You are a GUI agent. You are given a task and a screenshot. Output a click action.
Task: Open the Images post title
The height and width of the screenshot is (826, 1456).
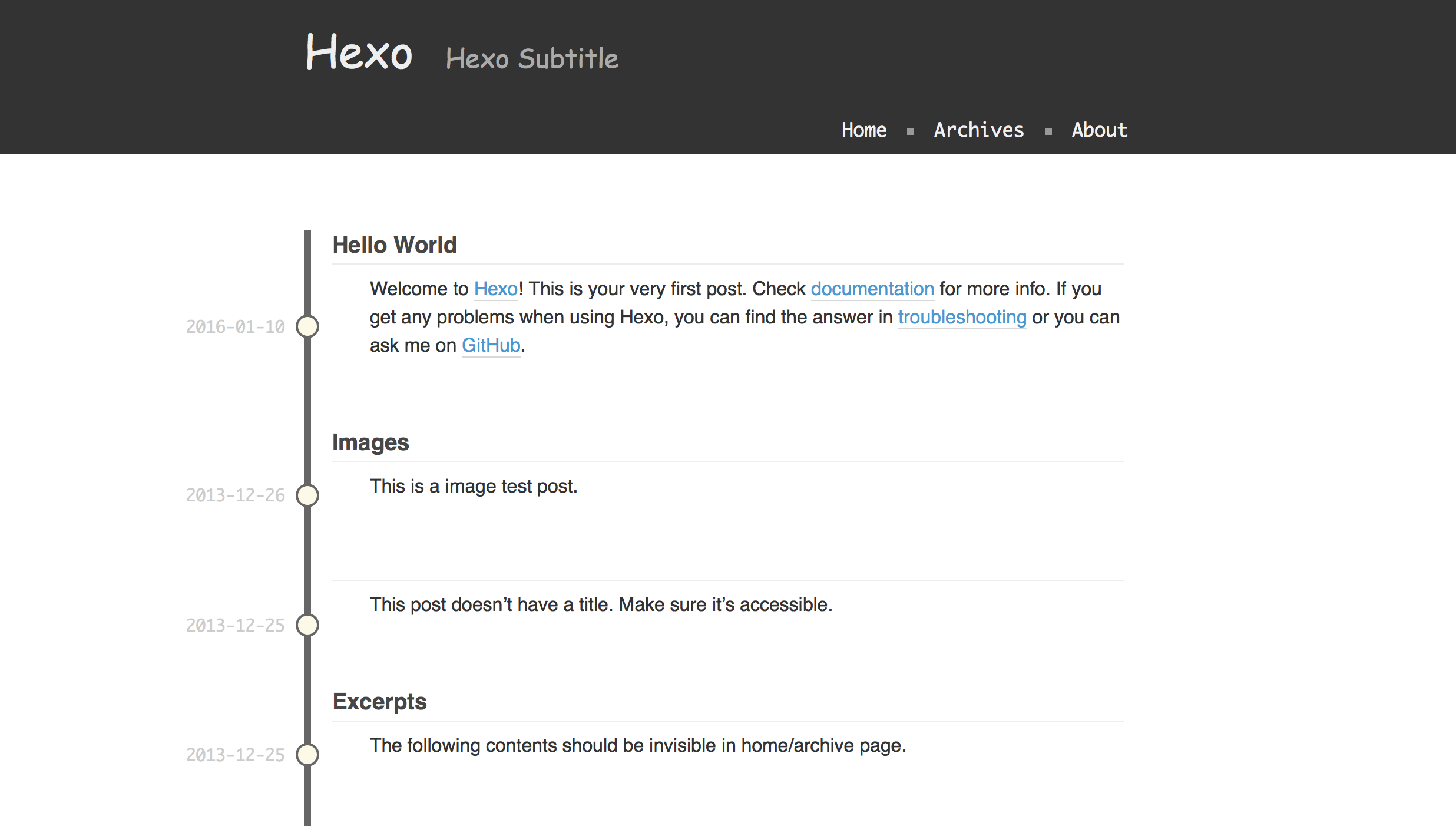(x=370, y=442)
